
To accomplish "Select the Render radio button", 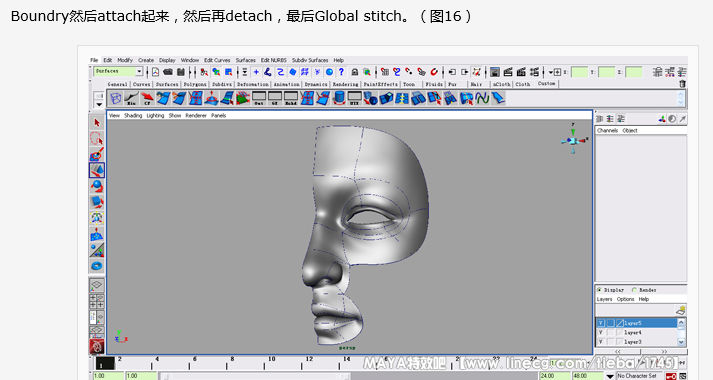I will pos(634,290).
